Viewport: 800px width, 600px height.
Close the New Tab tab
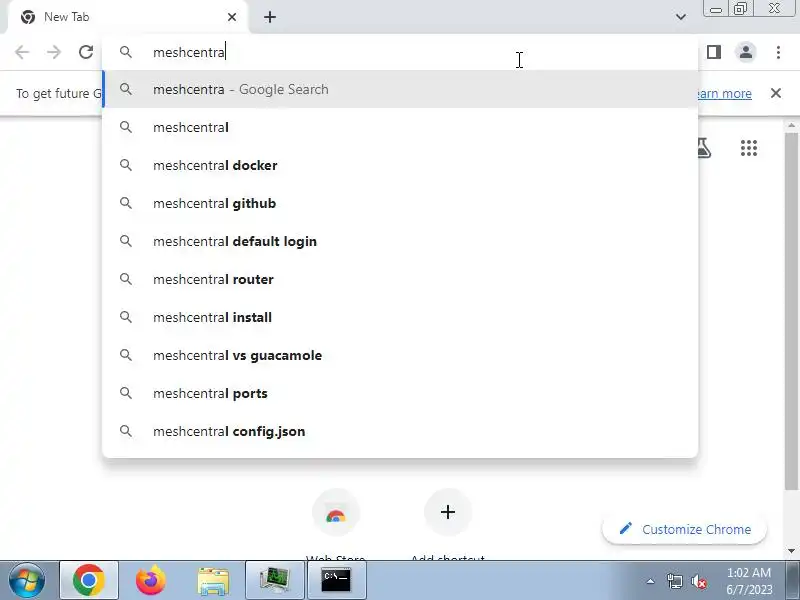[232, 17]
